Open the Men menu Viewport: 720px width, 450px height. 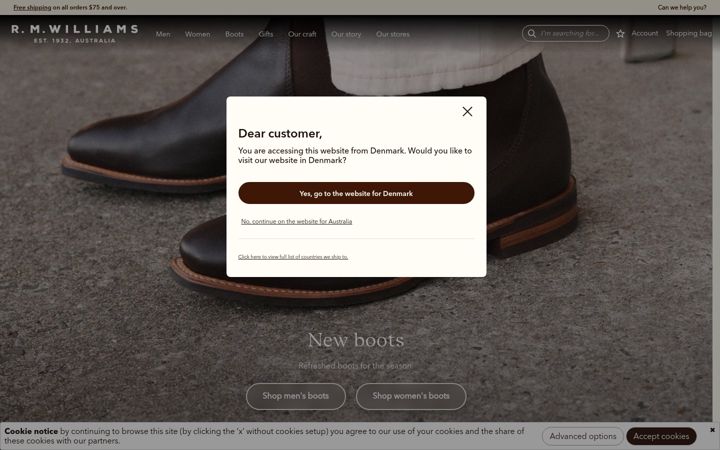click(x=163, y=34)
